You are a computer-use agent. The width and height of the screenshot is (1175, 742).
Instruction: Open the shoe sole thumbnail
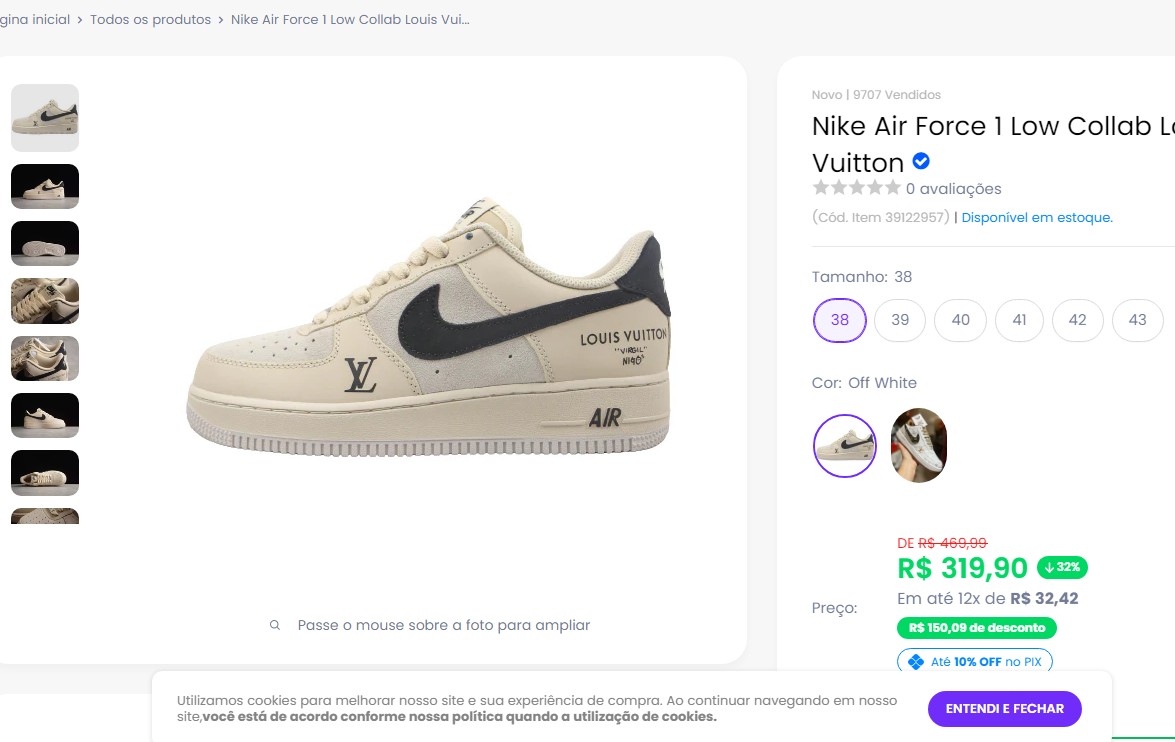click(x=45, y=243)
